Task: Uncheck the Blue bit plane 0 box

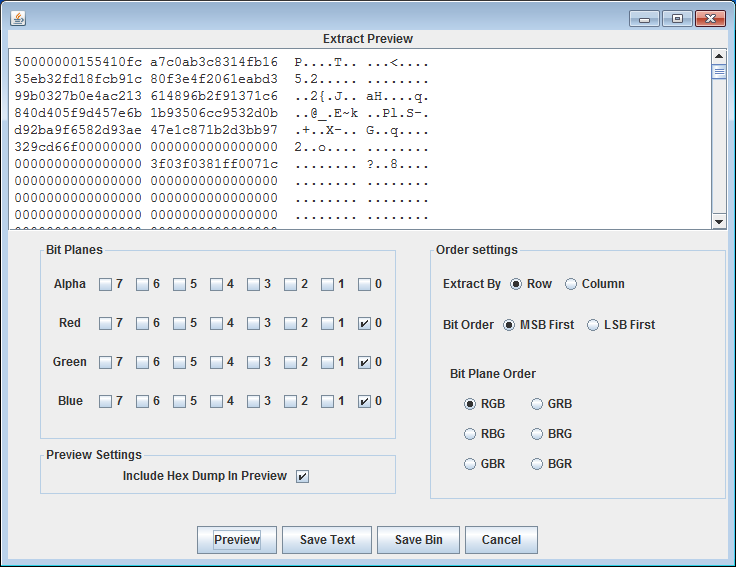Action: point(365,401)
